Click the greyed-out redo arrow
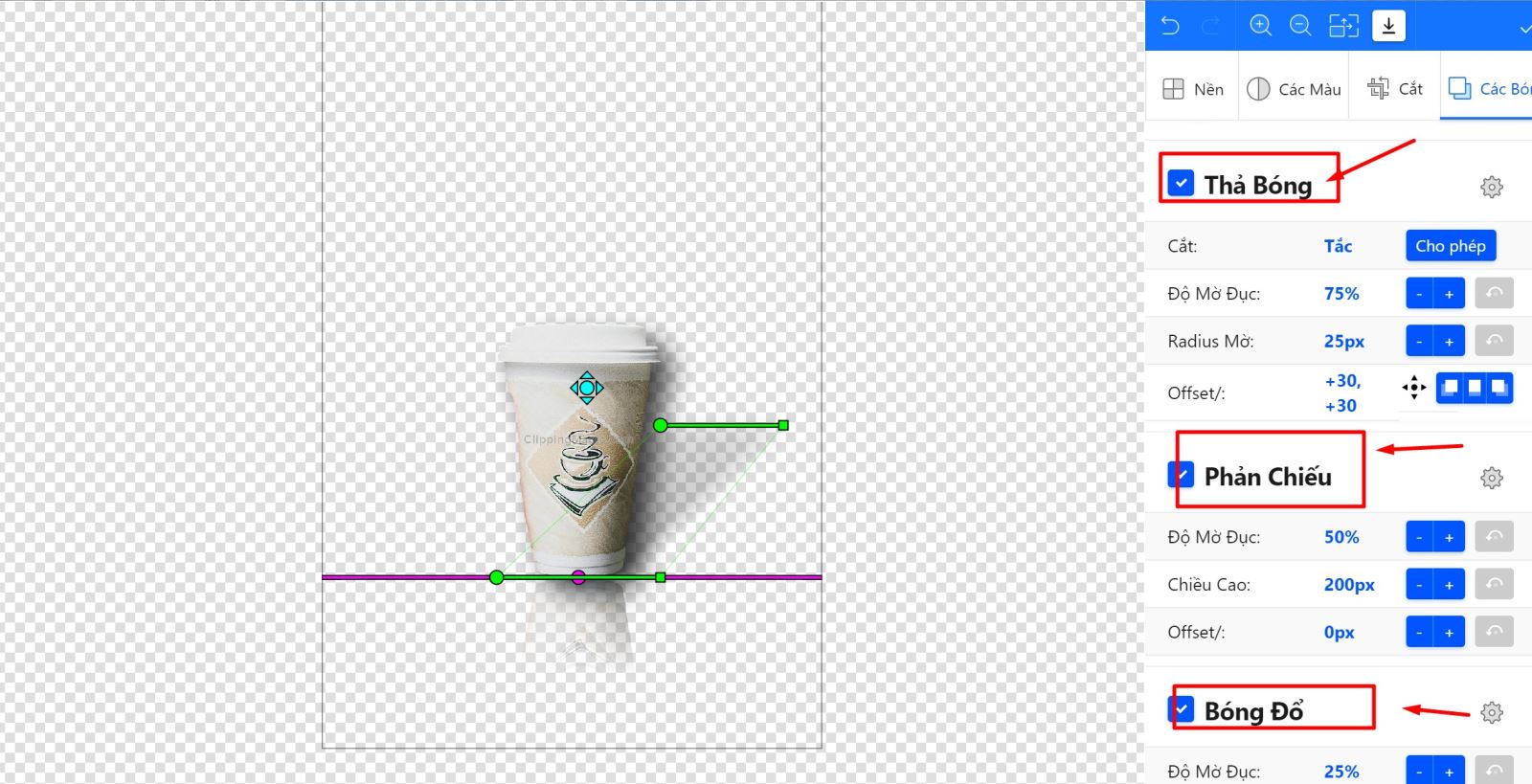This screenshot has height=784, width=1532. click(1211, 26)
